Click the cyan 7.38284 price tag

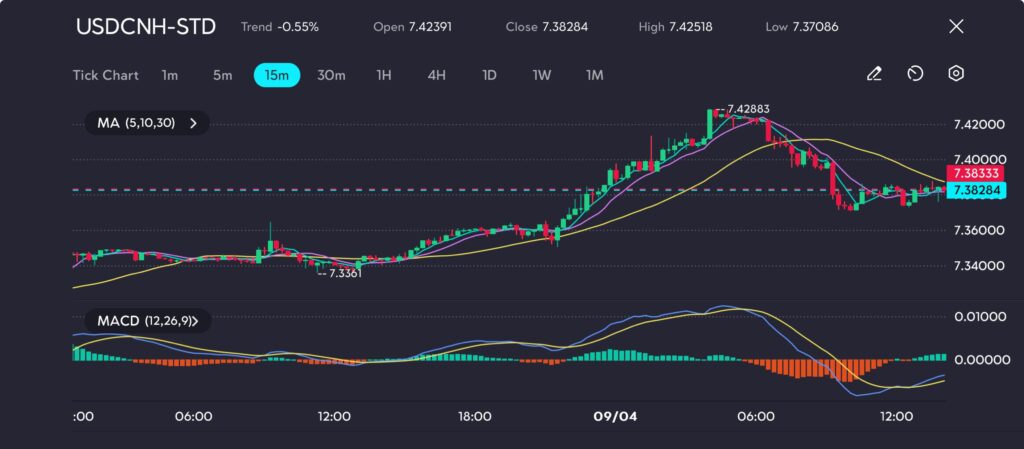tap(974, 190)
